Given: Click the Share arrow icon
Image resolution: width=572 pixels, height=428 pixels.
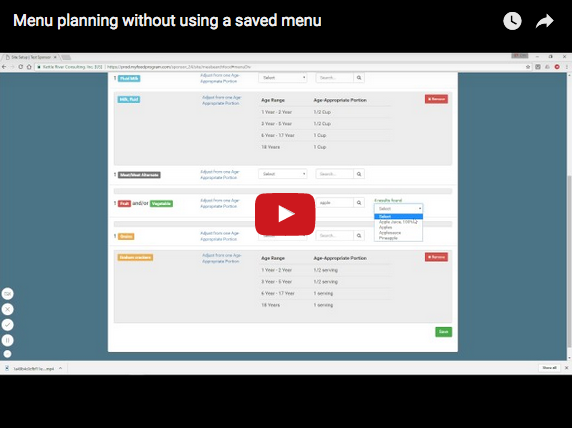Looking at the screenshot, I should tap(545, 21).
